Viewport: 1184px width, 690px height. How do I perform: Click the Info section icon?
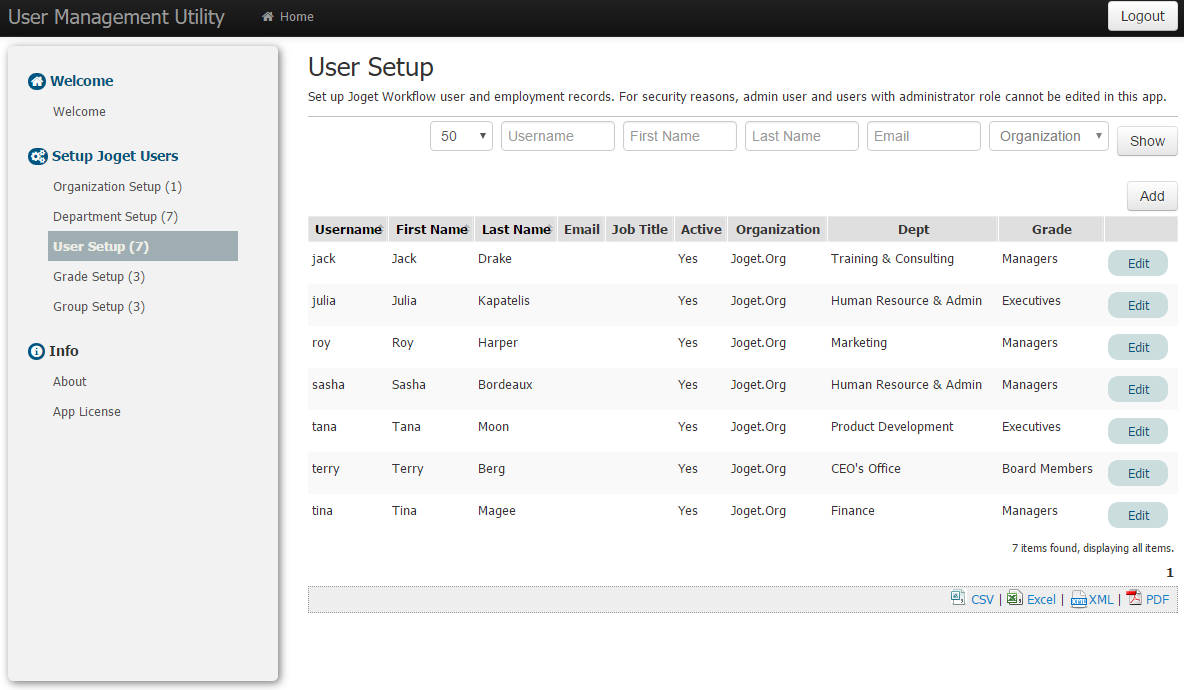[37, 351]
